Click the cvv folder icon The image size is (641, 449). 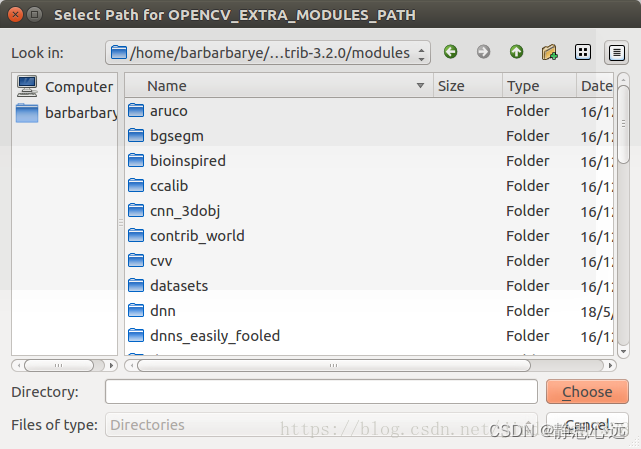(x=136, y=260)
